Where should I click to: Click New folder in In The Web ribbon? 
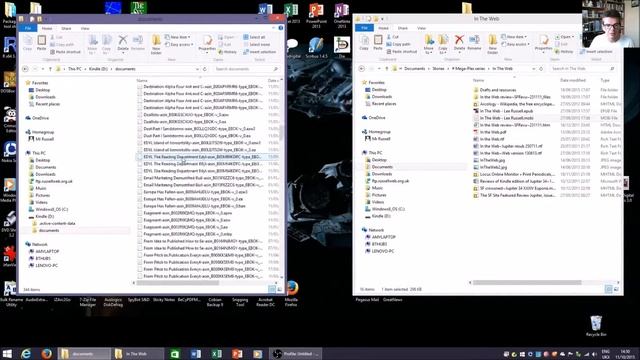pyautogui.click(x=492, y=44)
